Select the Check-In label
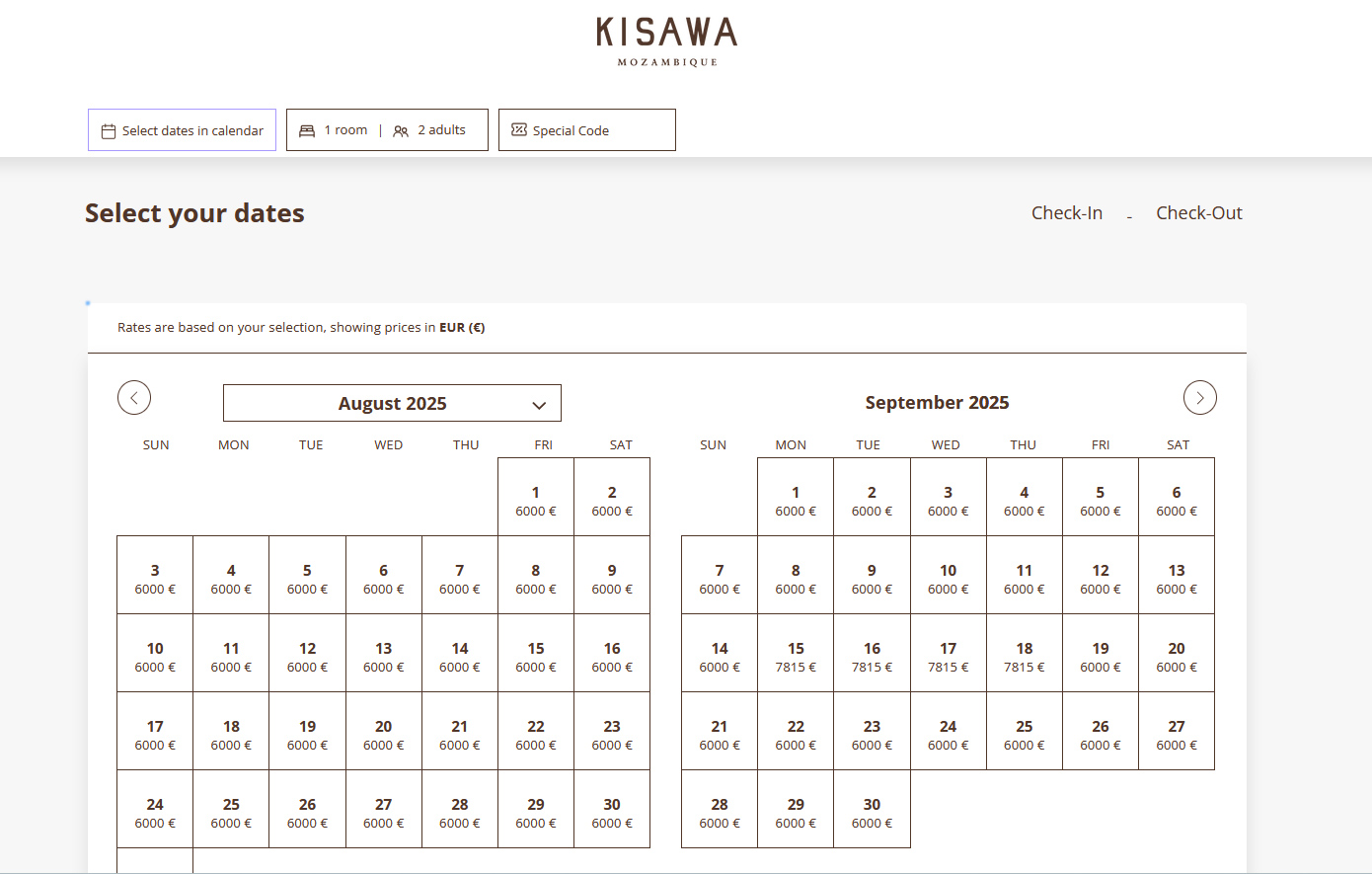The width and height of the screenshot is (1372, 874). point(1066,213)
